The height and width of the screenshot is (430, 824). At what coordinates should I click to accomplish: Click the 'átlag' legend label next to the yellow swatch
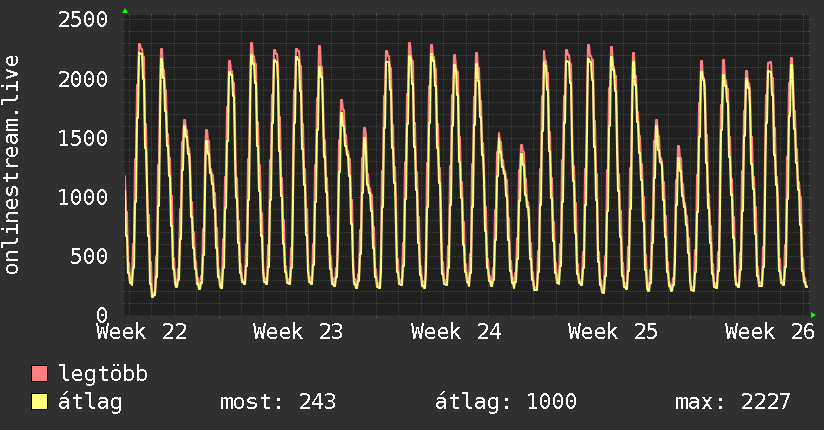(90, 402)
